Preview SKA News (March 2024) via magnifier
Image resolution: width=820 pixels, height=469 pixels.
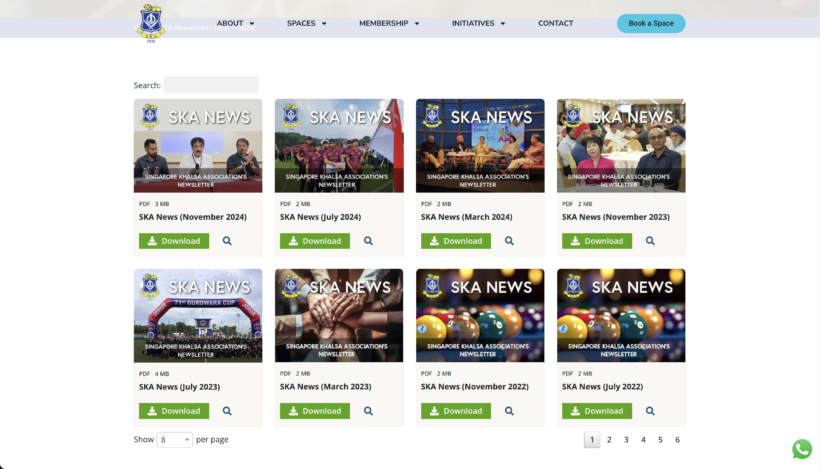coord(509,241)
